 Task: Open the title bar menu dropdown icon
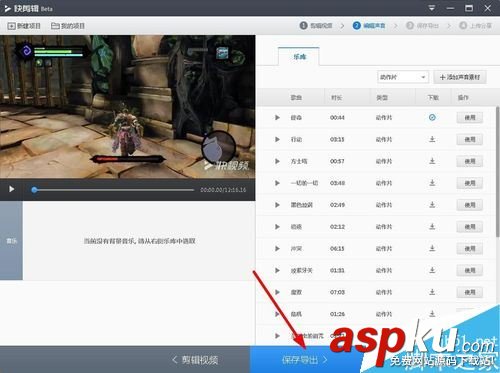(x=432, y=8)
